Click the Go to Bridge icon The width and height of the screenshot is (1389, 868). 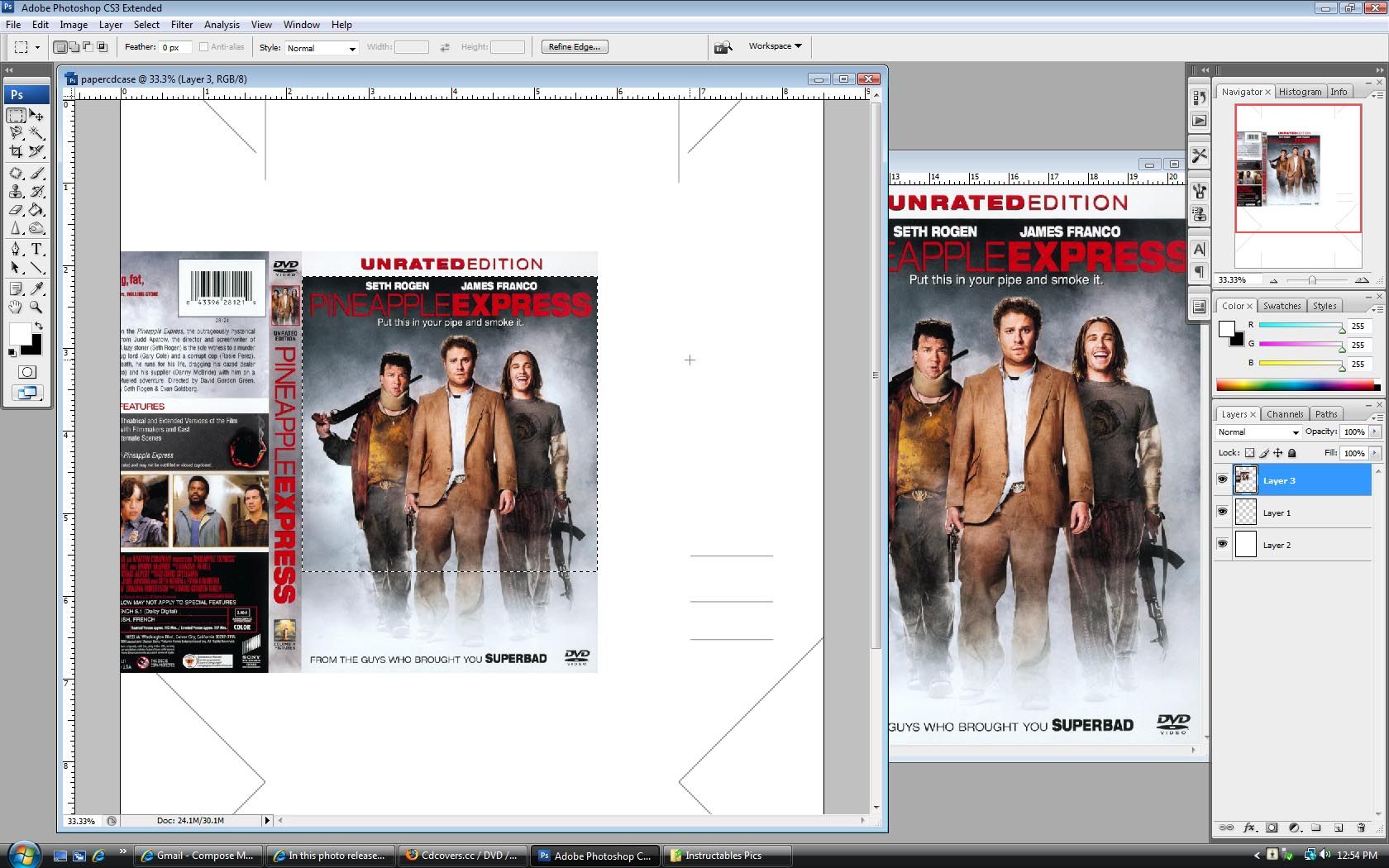[x=723, y=47]
